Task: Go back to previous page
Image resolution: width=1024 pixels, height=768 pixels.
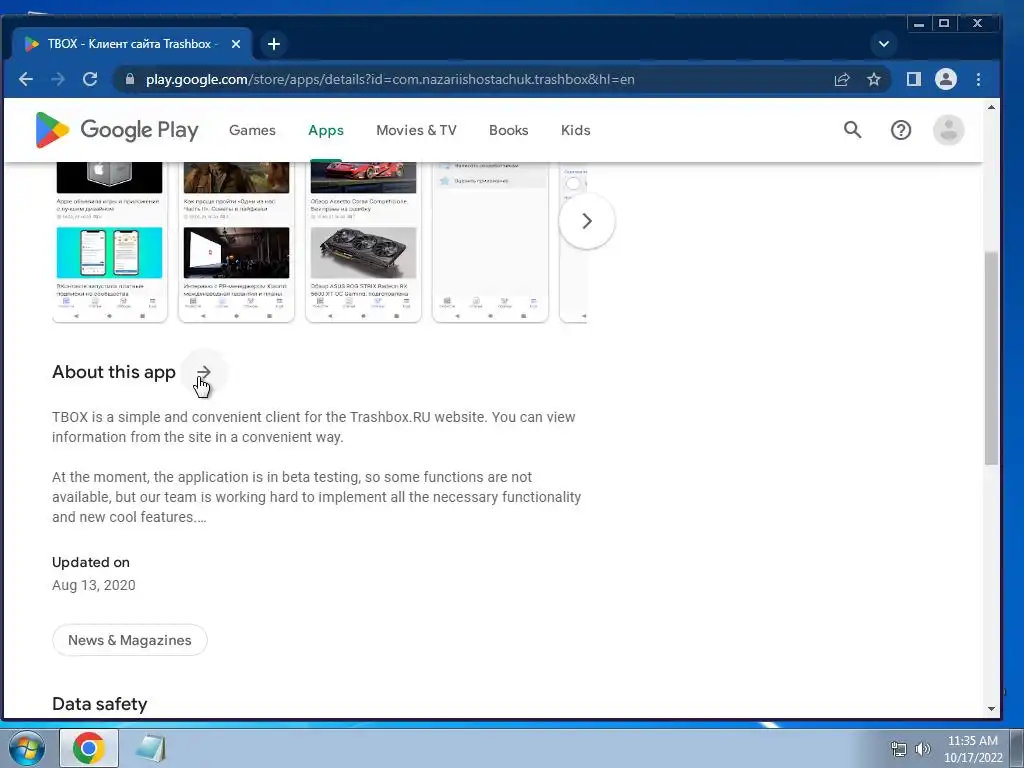Action: point(26,80)
